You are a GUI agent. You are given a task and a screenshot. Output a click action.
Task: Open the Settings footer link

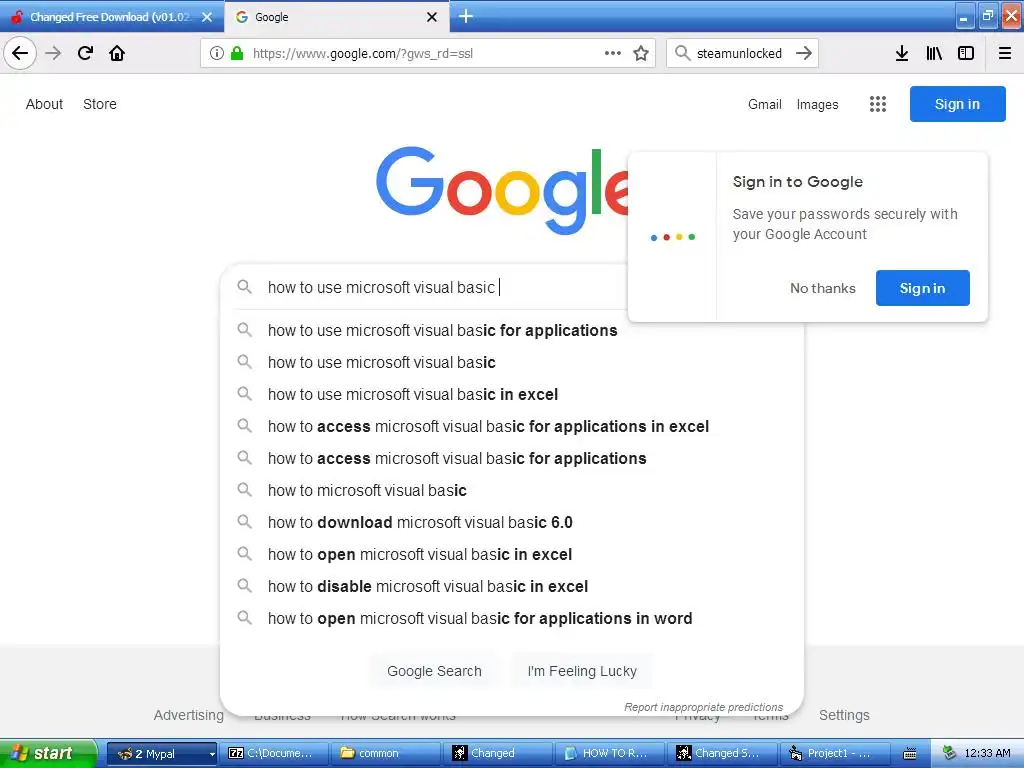[844, 715]
